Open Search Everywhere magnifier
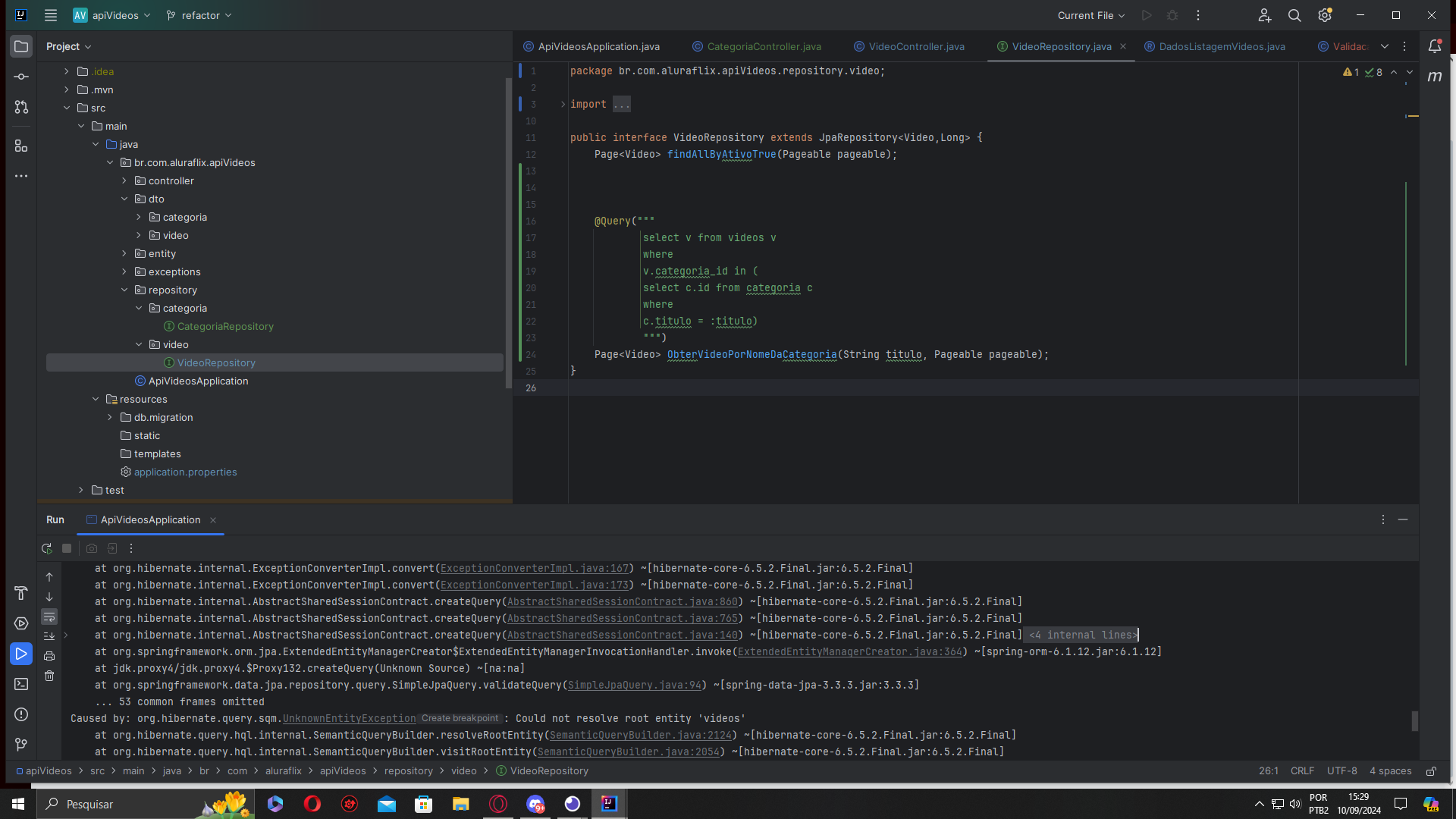This screenshot has width=1456, height=819. tap(1294, 15)
